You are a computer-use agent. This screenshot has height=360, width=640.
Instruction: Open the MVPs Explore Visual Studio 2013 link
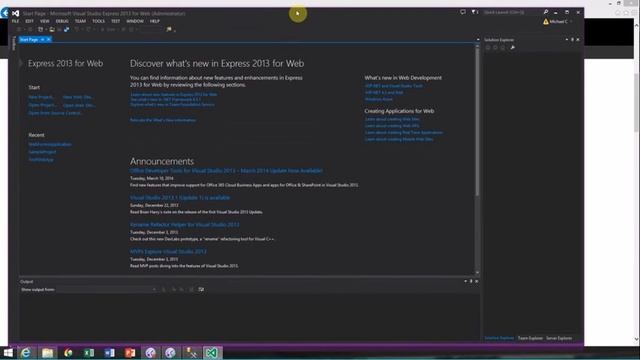(169, 251)
